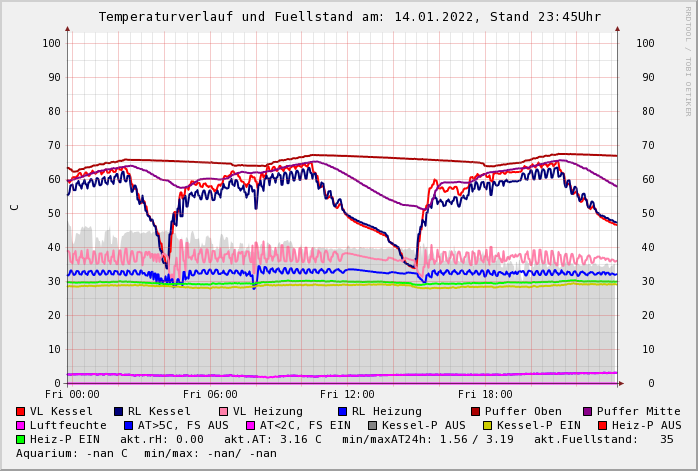Click the 'Fri 18:00' time axis label
The image size is (698, 471).
click(x=485, y=394)
